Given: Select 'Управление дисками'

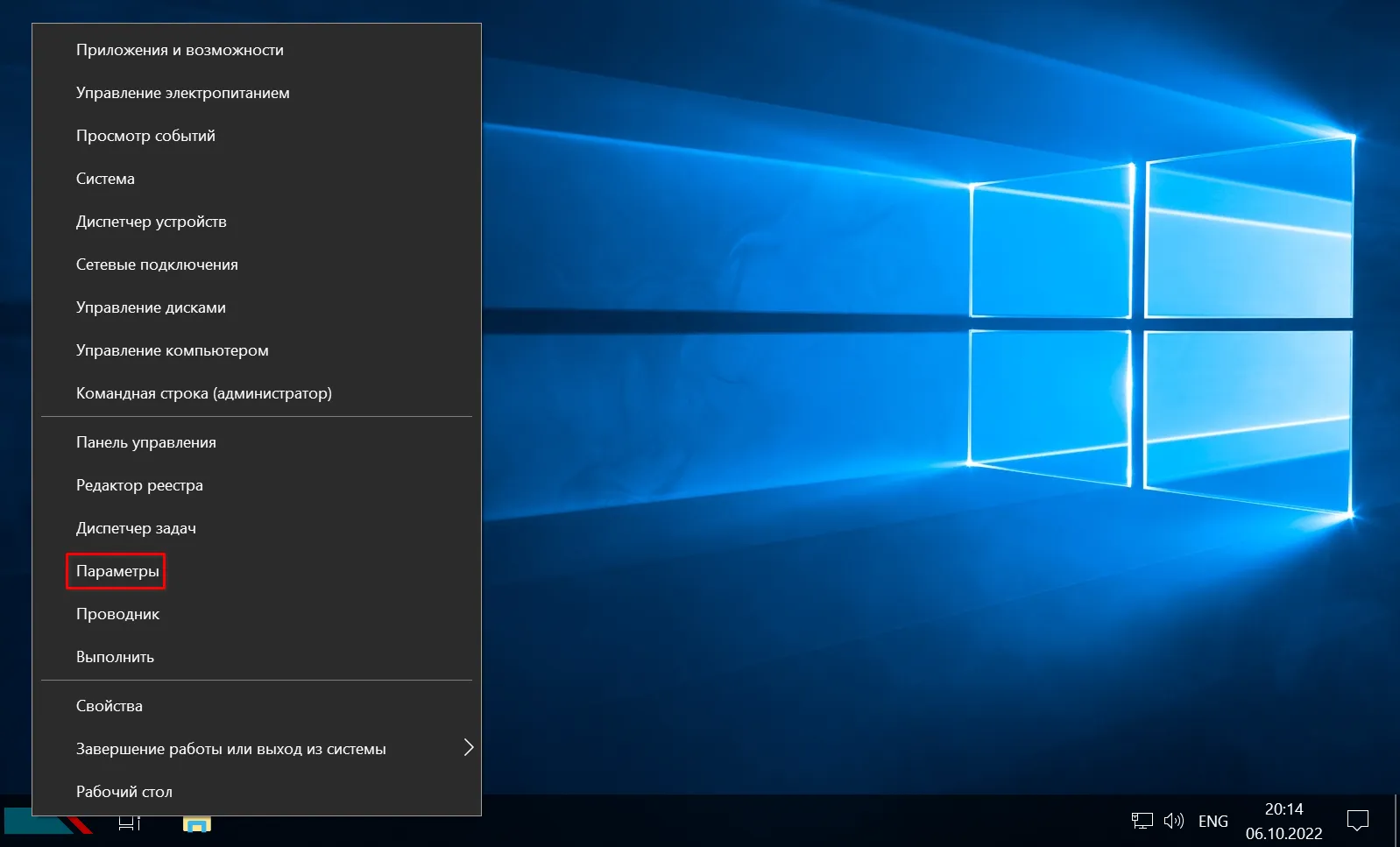Looking at the screenshot, I should click(x=257, y=307).
